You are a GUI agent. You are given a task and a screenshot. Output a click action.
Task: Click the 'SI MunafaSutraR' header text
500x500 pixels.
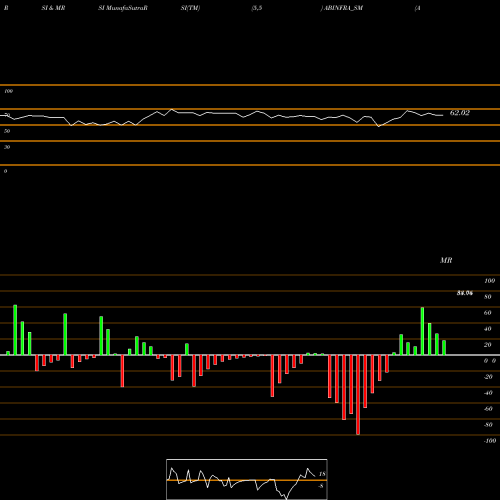pos(123,8)
